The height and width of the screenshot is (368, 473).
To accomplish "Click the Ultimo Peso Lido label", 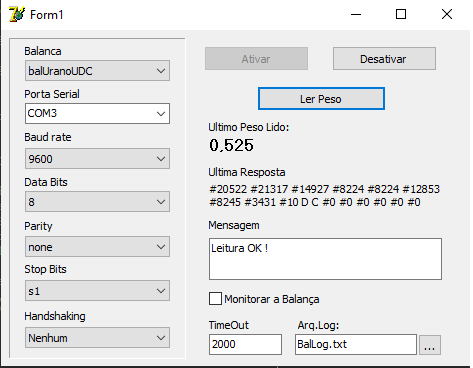I will [x=249, y=127].
